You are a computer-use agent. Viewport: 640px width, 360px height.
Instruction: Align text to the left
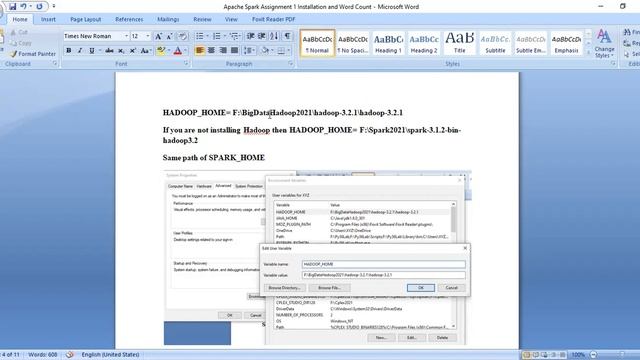(200, 51)
